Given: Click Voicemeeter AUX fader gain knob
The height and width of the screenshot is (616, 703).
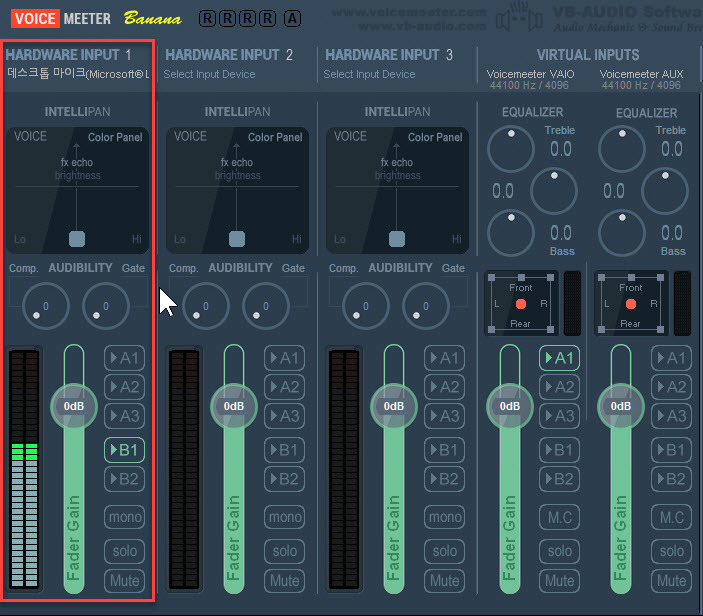Looking at the screenshot, I should pyautogui.click(x=621, y=406).
